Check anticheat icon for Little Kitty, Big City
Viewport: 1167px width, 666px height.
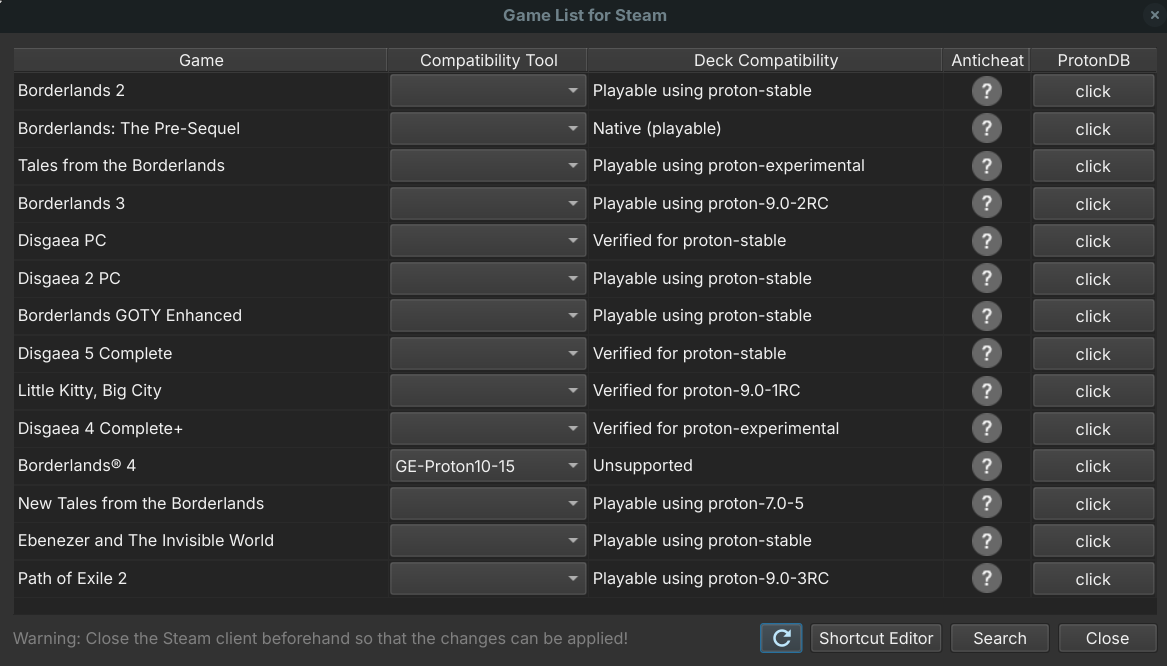986,391
